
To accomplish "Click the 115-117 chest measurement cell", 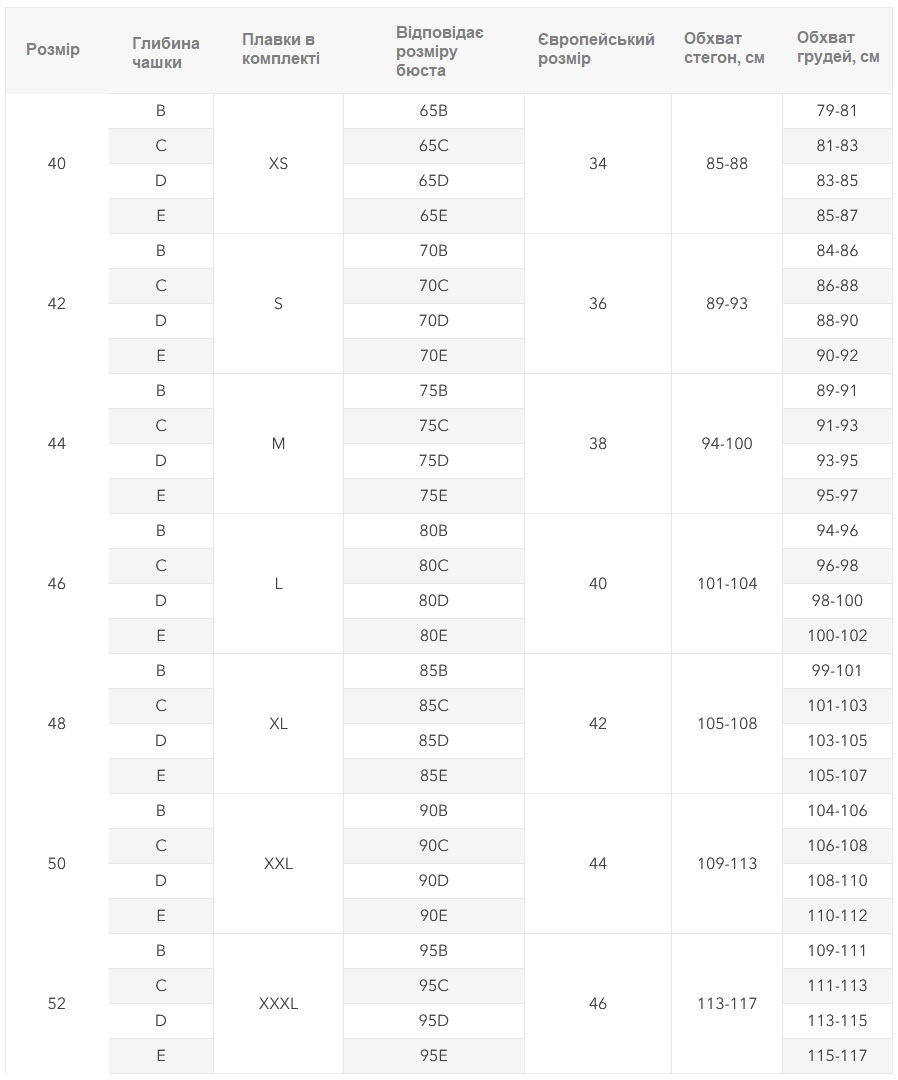I will pos(837,1056).
